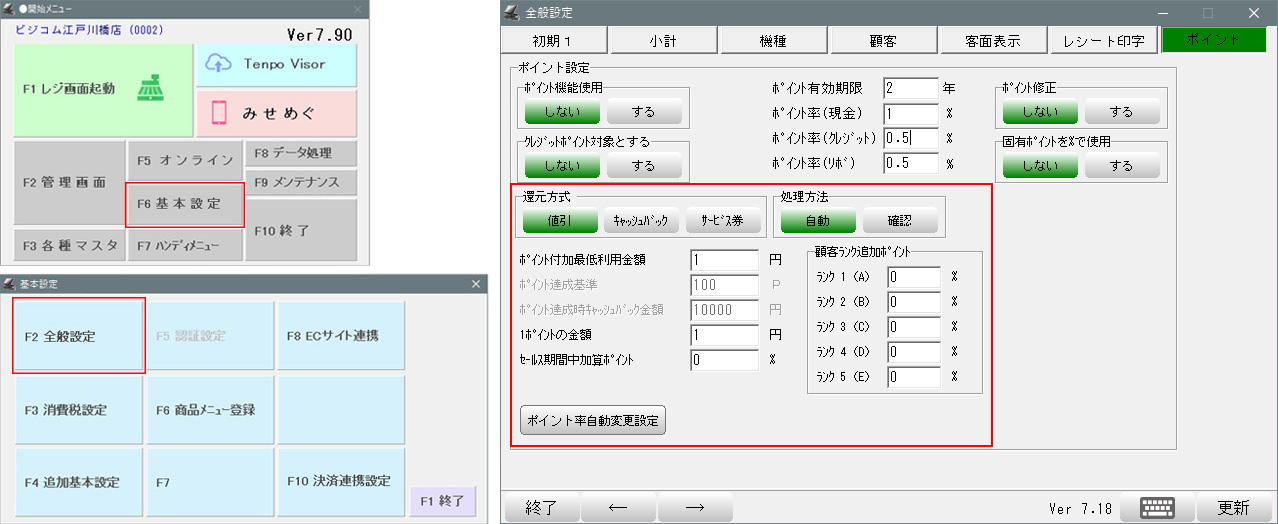Click the ランク5 (E) percent field
This screenshot has height=524, width=1278.
(913, 377)
